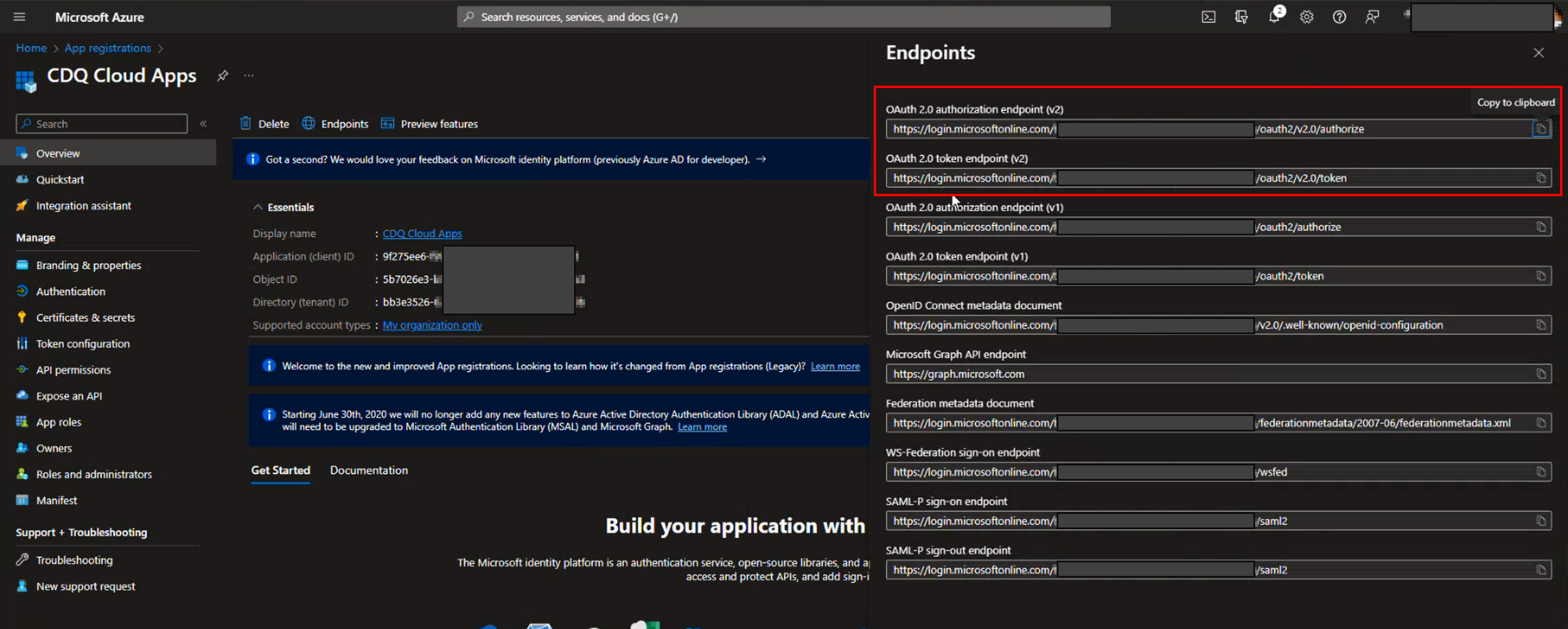The width and height of the screenshot is (1568, 629).
Task: Copy SAML-P sign-out endpoint URL
Action: (1541, 570)
